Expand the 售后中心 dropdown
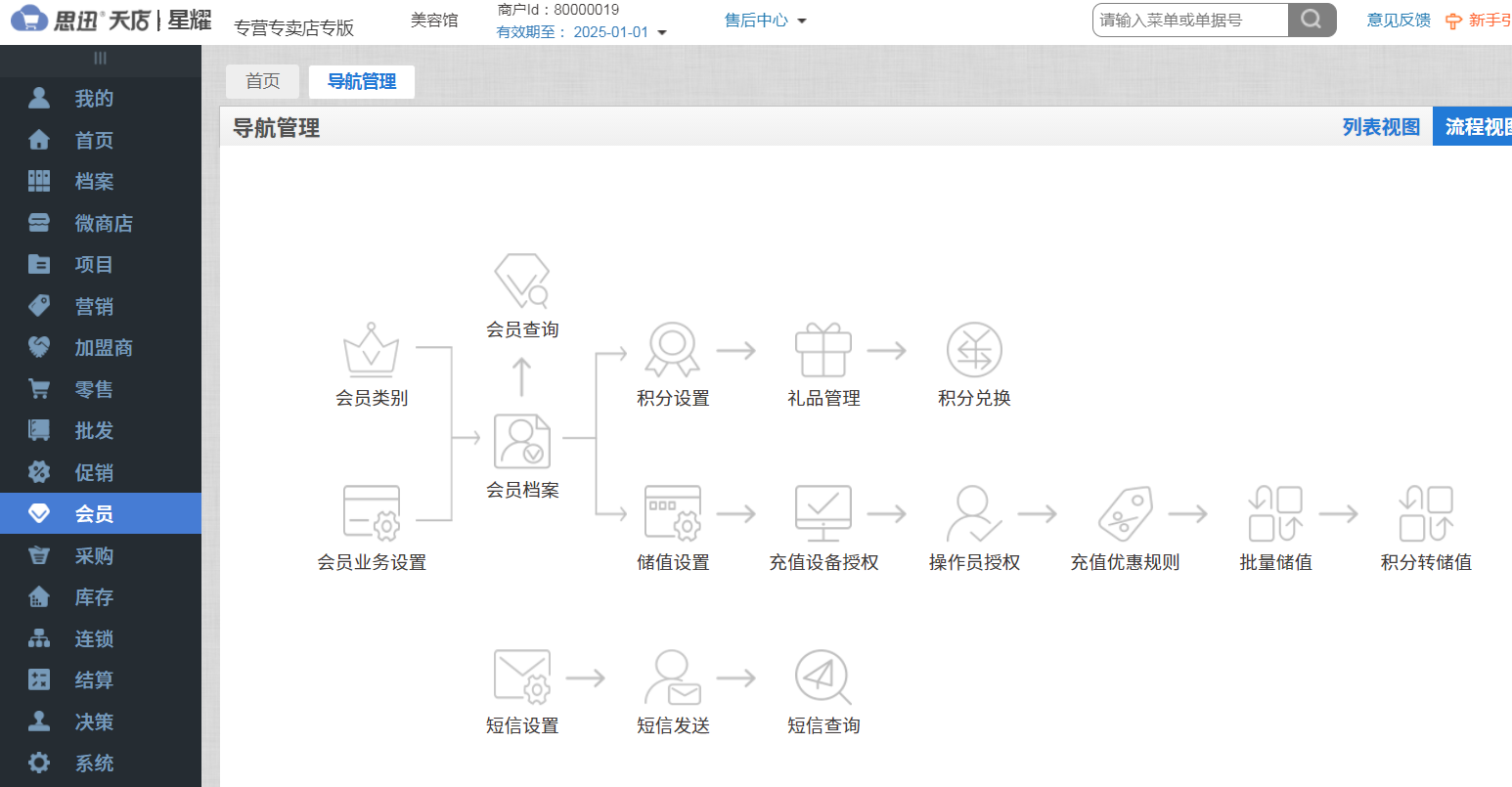Screen dimensions: 1512x787 coord(766,20)
